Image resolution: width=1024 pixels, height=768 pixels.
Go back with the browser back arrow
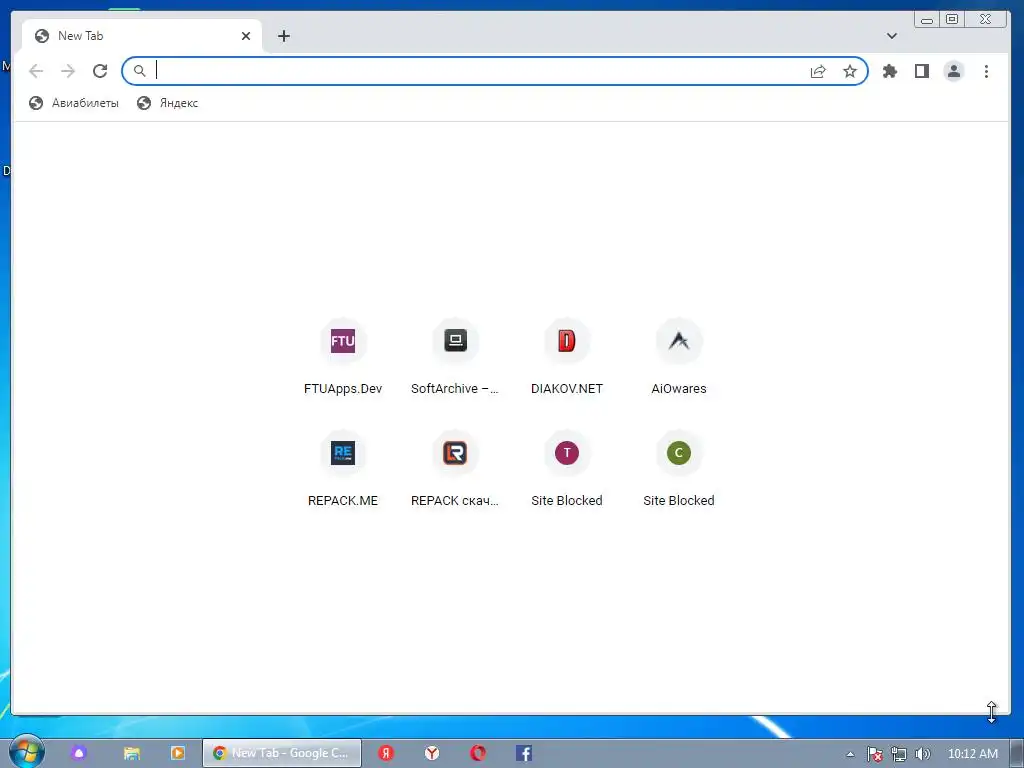[x=36, y=71]
